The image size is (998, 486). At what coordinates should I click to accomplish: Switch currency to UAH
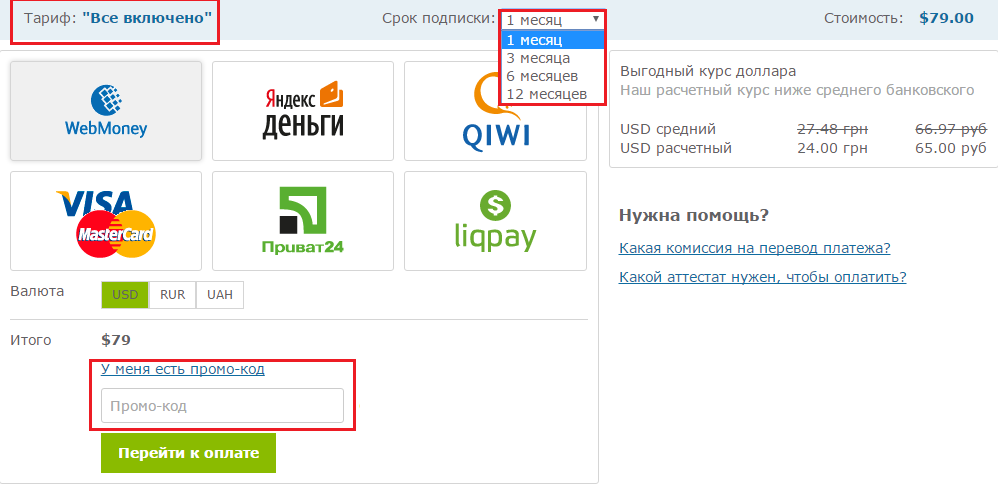click(x=220, y=295)
